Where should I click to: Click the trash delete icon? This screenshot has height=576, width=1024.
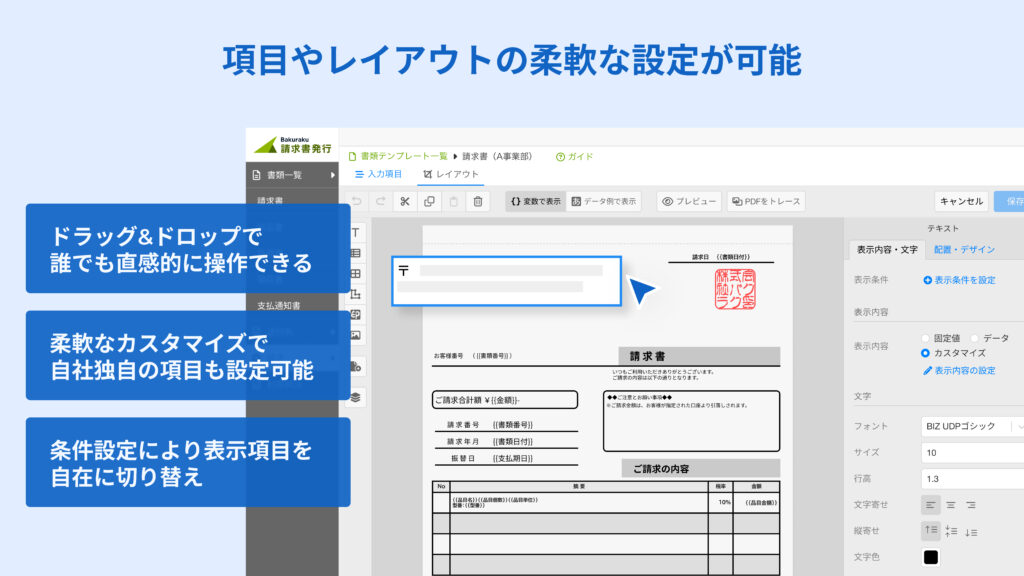(x=478, y=201)
